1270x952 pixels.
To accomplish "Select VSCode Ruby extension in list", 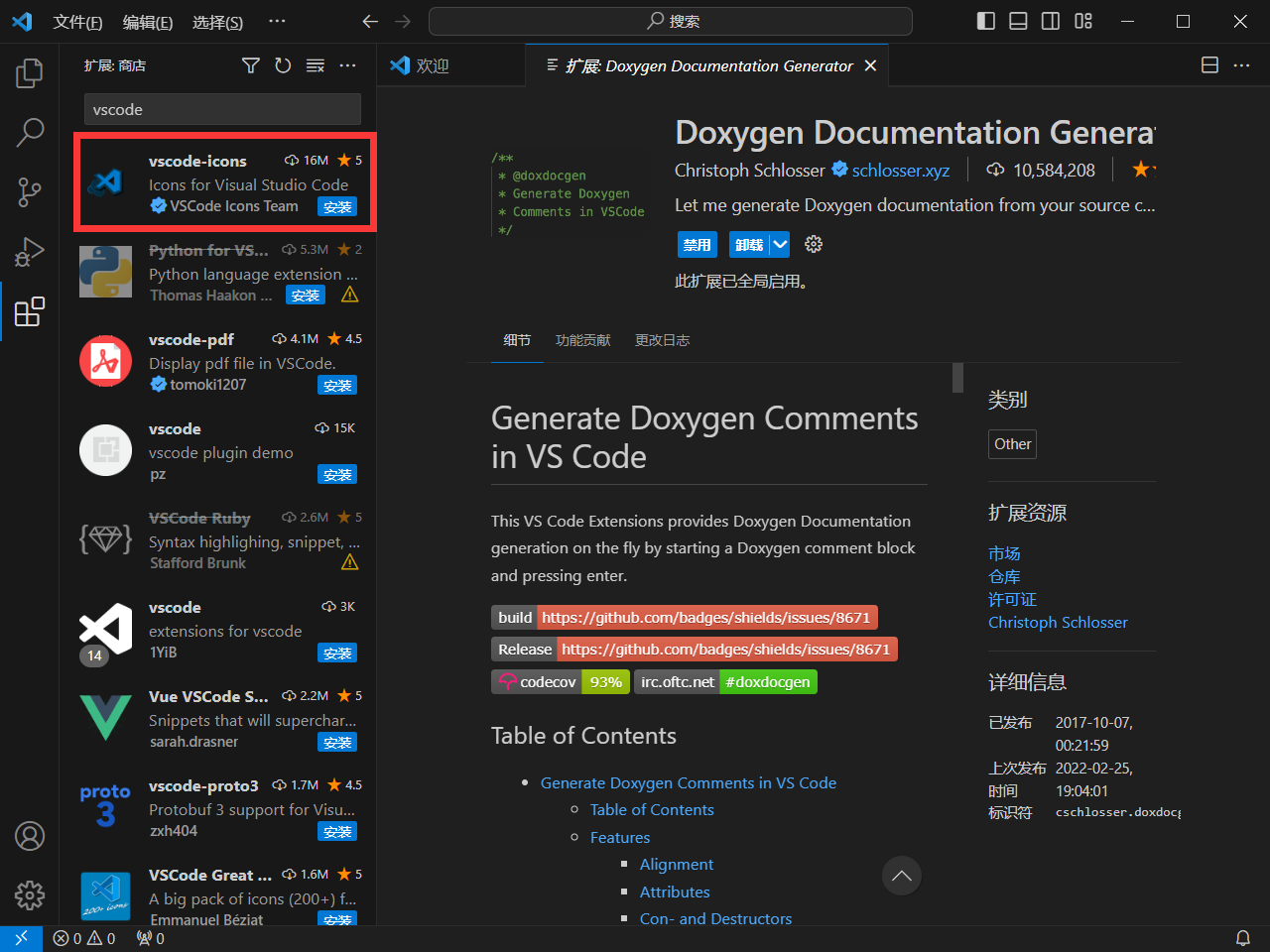I will coord(218,540).
